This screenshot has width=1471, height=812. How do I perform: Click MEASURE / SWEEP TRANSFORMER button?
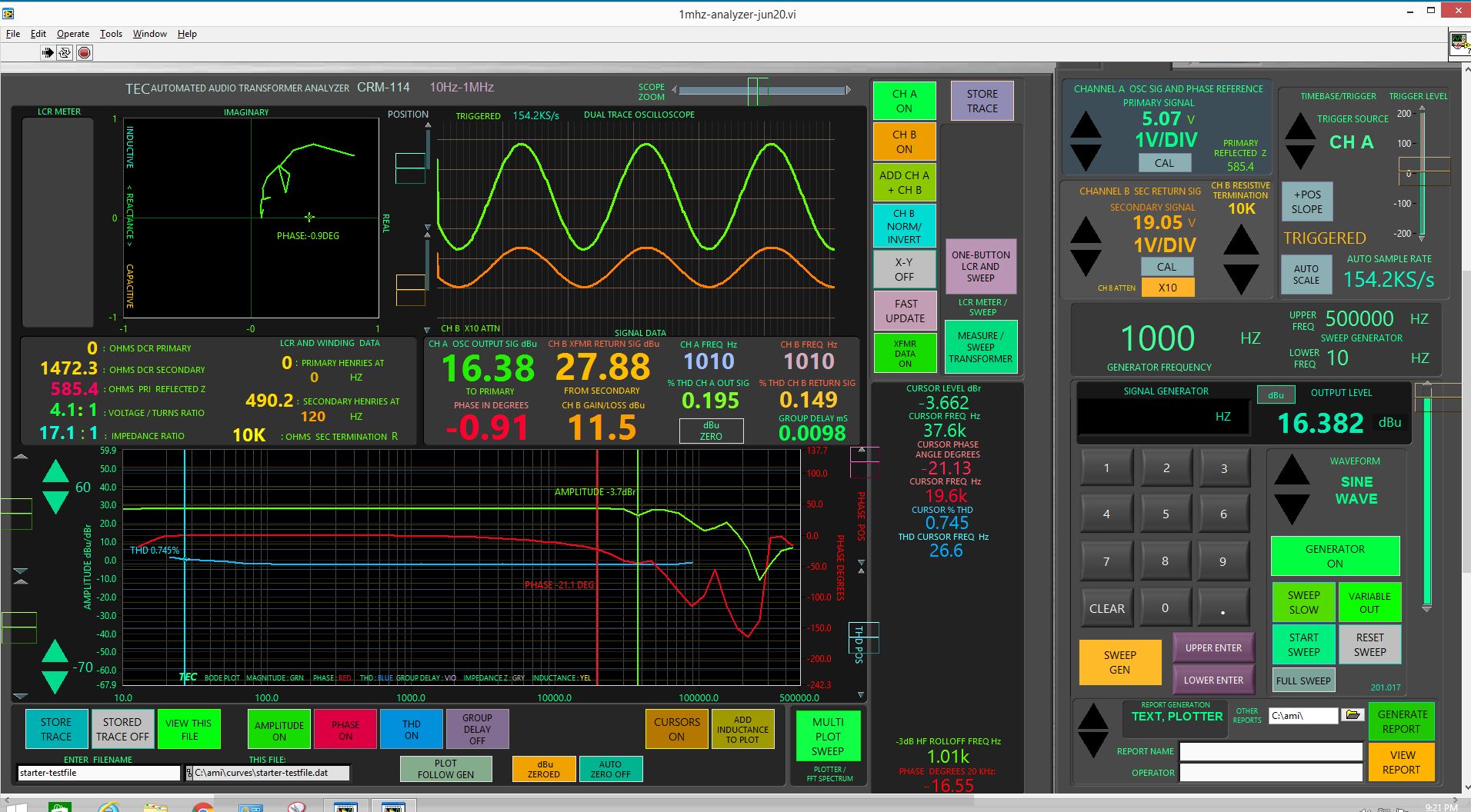click(x=981, y=347)
